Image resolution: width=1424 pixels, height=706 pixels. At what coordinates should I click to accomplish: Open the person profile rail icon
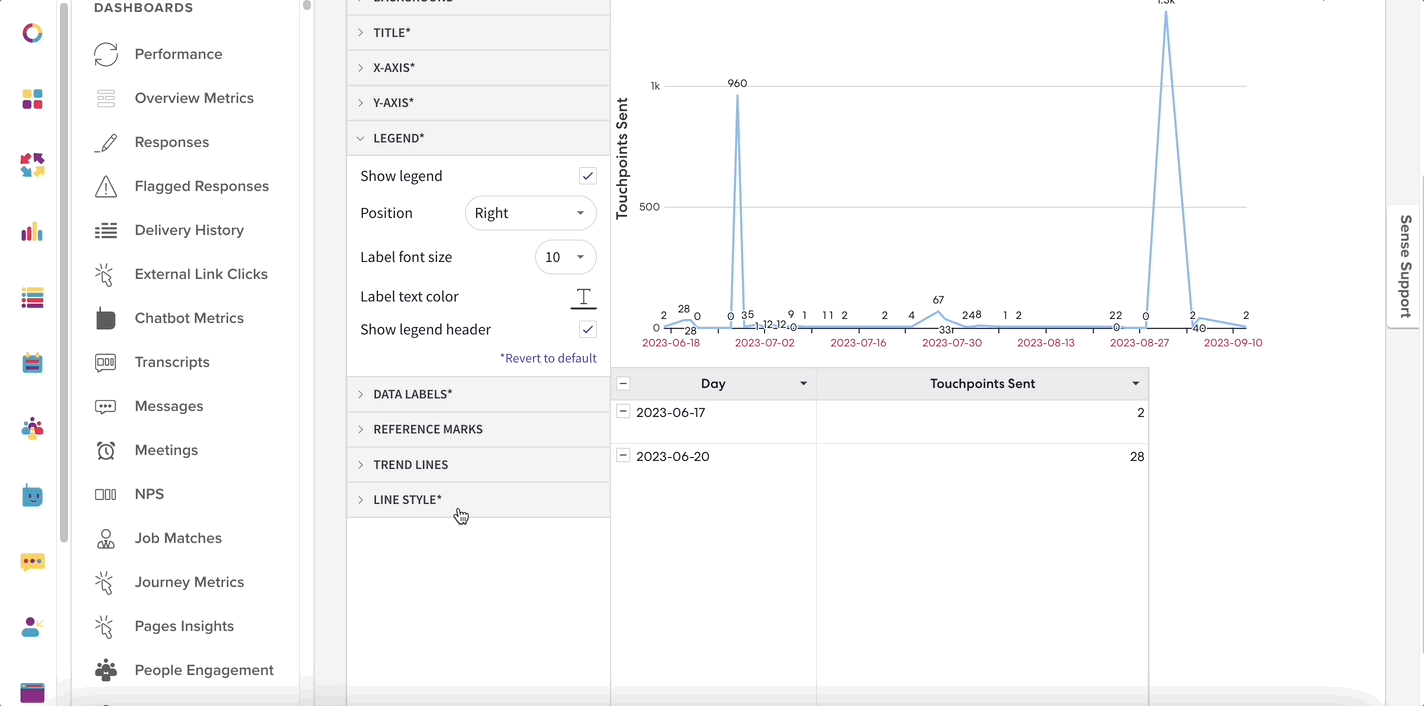coord(32,627)
